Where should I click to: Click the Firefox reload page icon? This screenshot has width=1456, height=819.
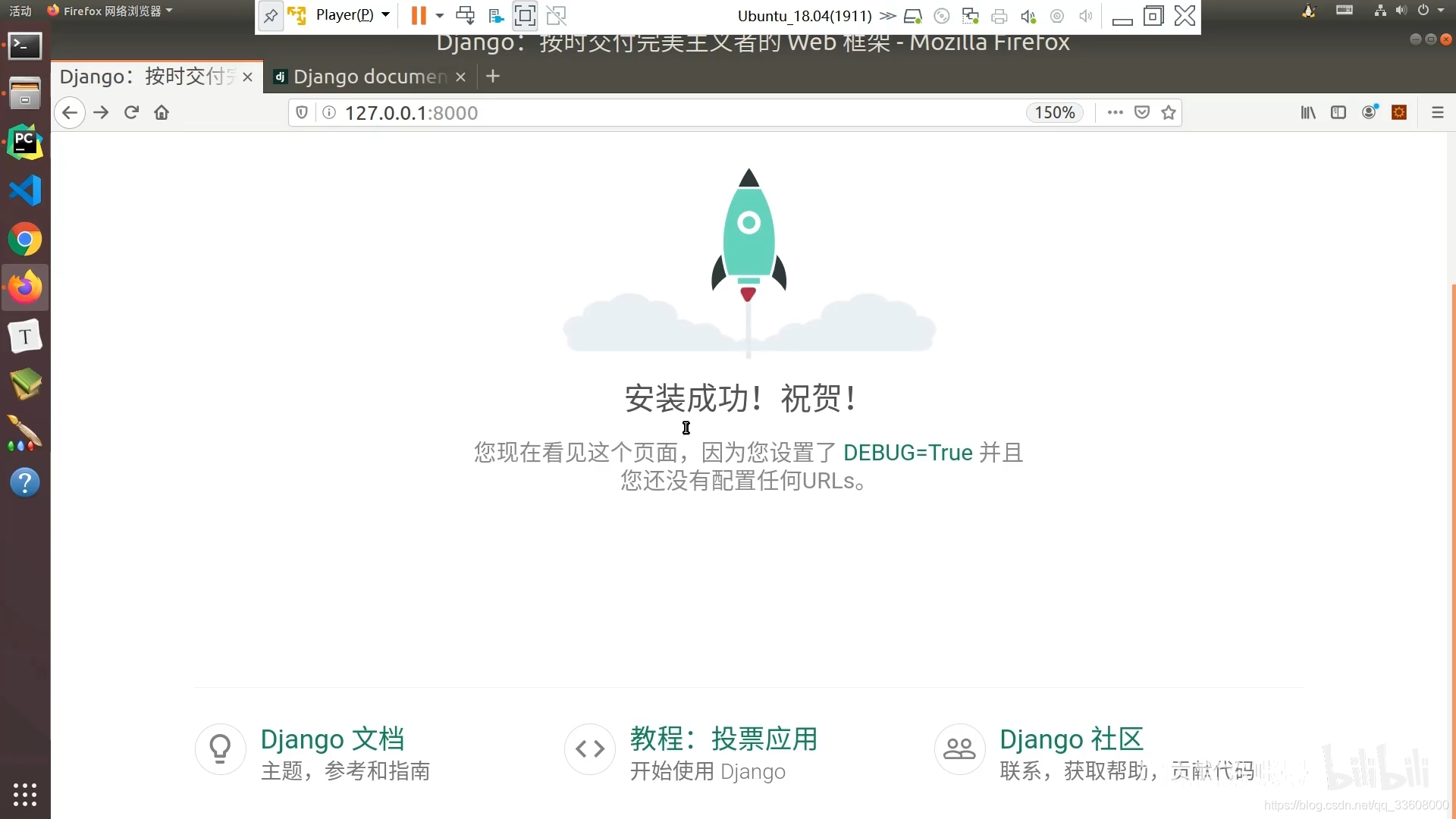[131, 113]
